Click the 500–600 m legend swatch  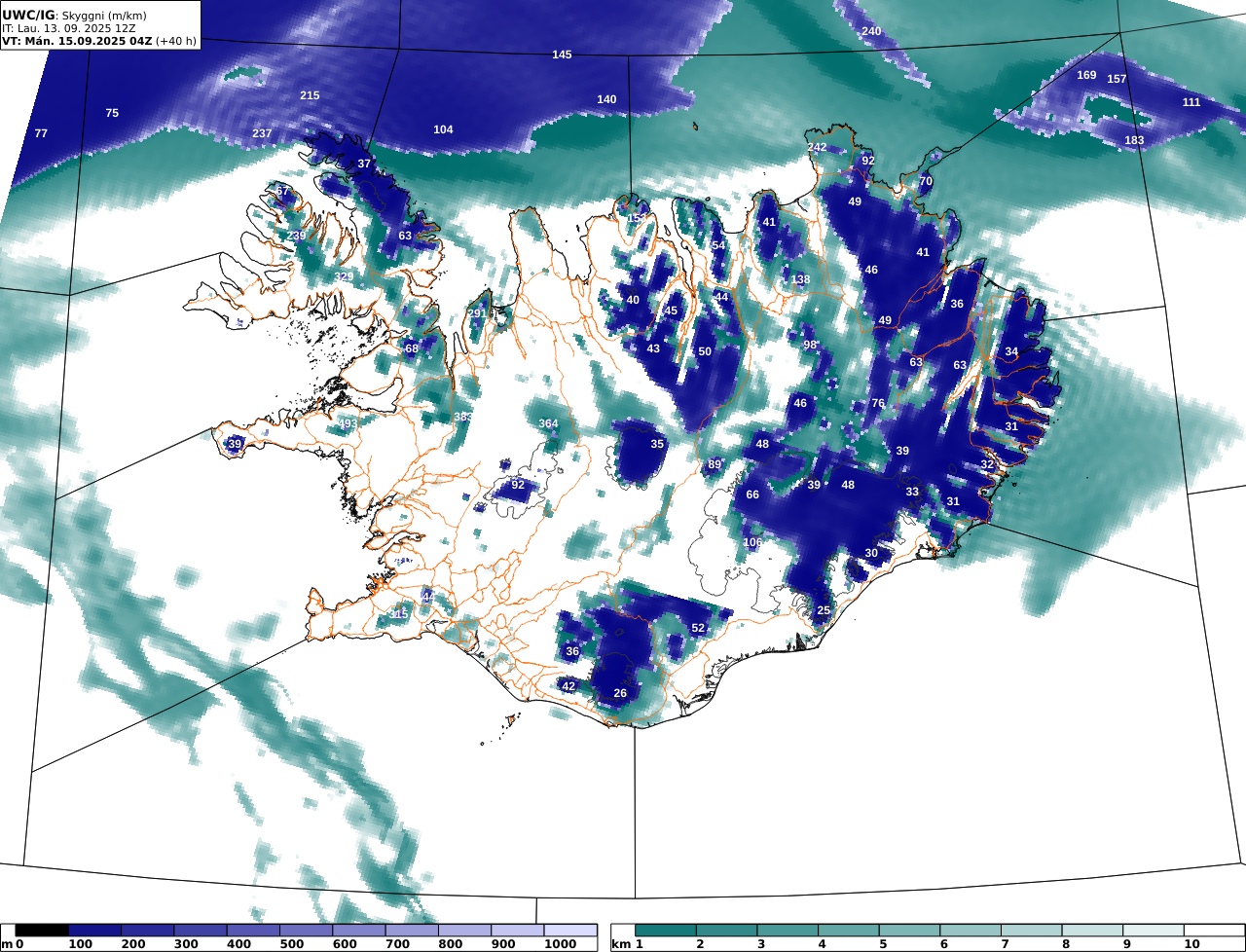(x=306, y=932)
